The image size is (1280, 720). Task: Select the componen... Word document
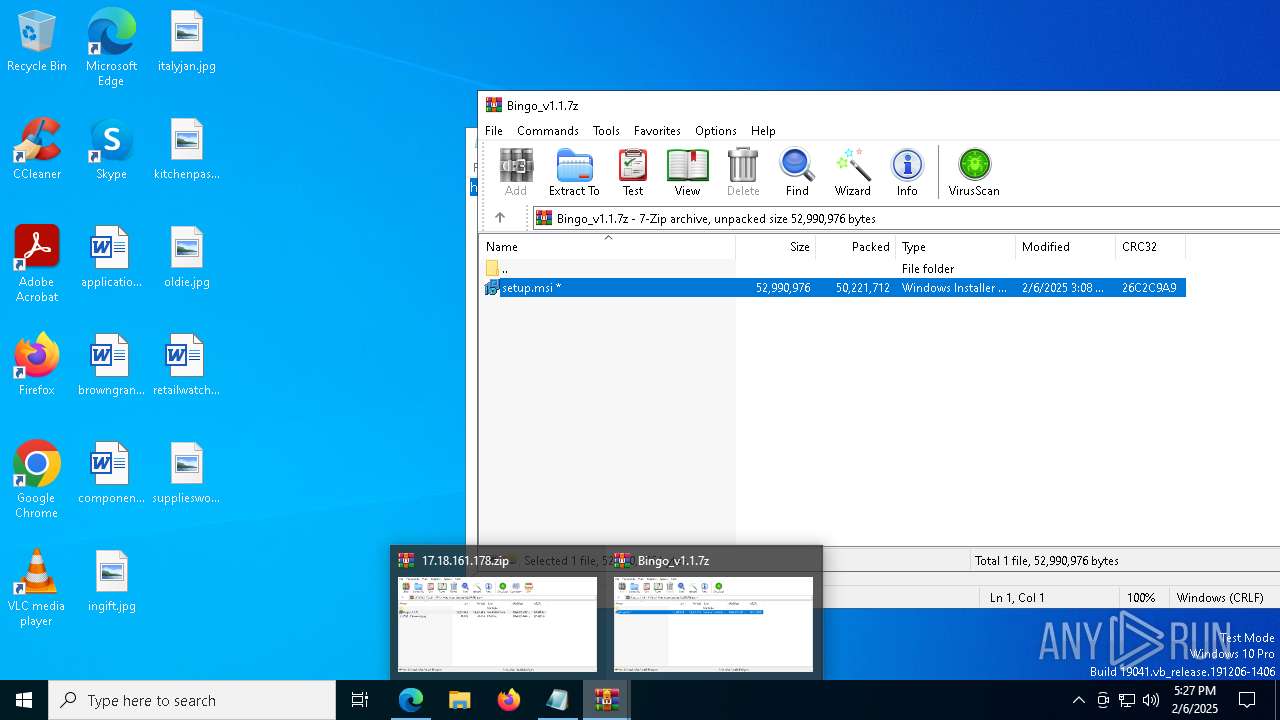click(111, 474)
